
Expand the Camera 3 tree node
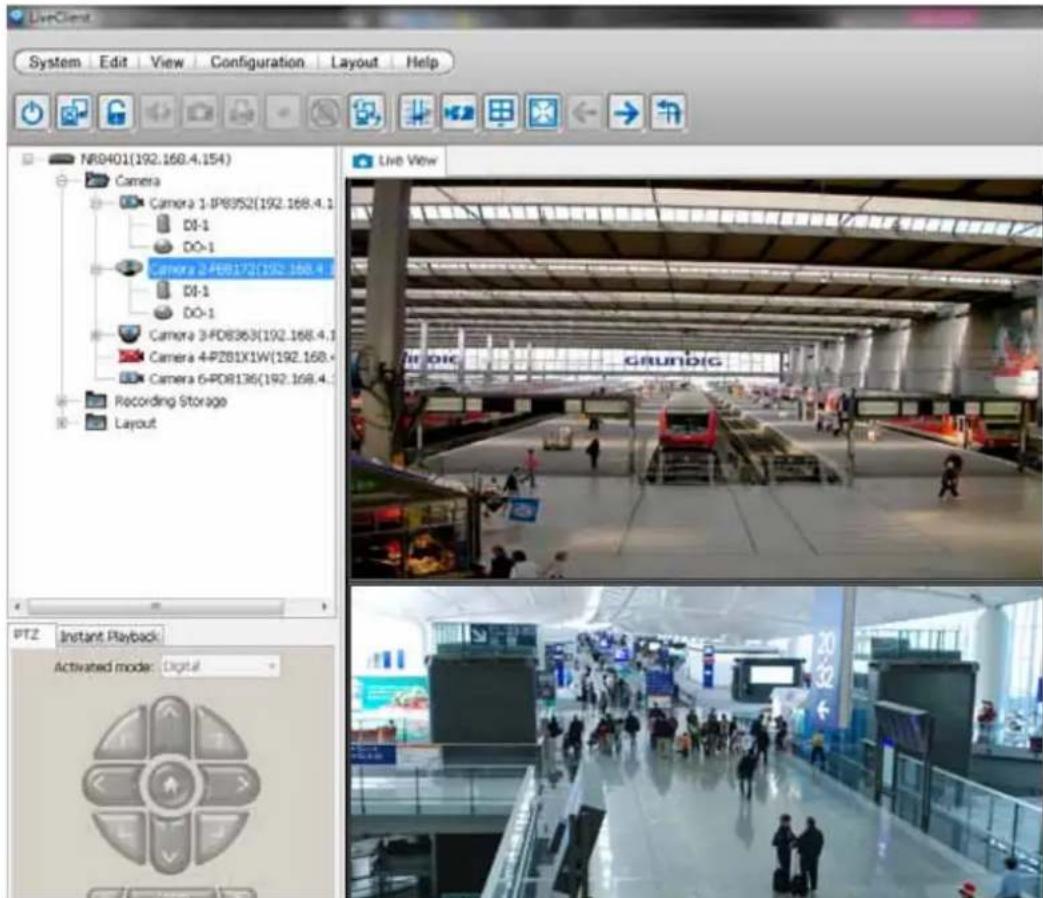coord(96,335)
